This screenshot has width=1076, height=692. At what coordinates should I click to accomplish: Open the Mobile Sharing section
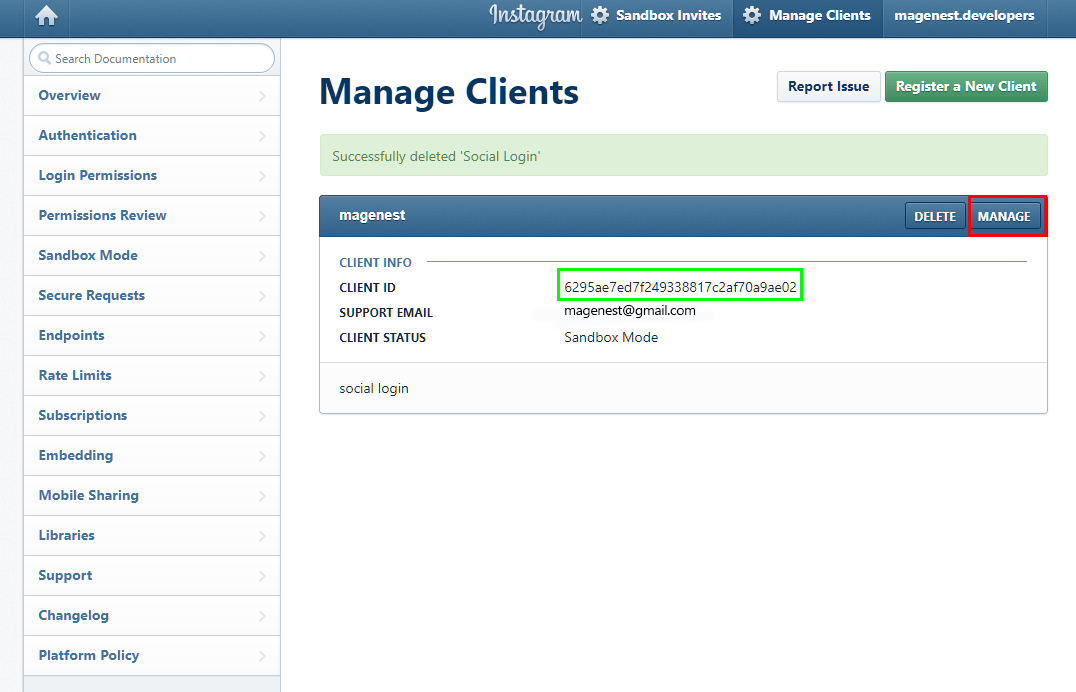[152, 495]
